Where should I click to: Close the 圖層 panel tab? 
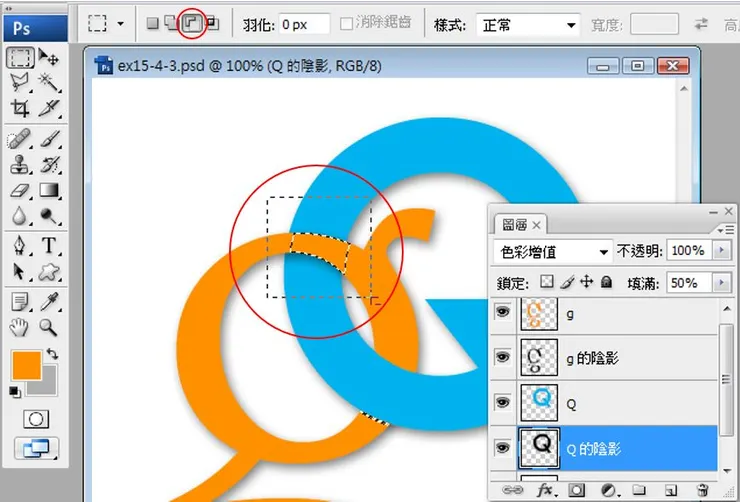(537, 226)
